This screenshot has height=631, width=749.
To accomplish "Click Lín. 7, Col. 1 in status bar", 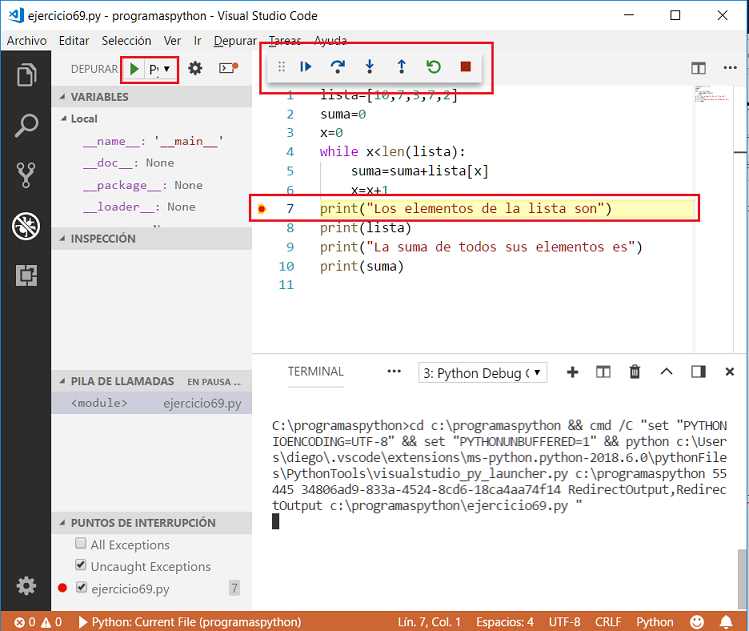I will (x=429, y=622).
